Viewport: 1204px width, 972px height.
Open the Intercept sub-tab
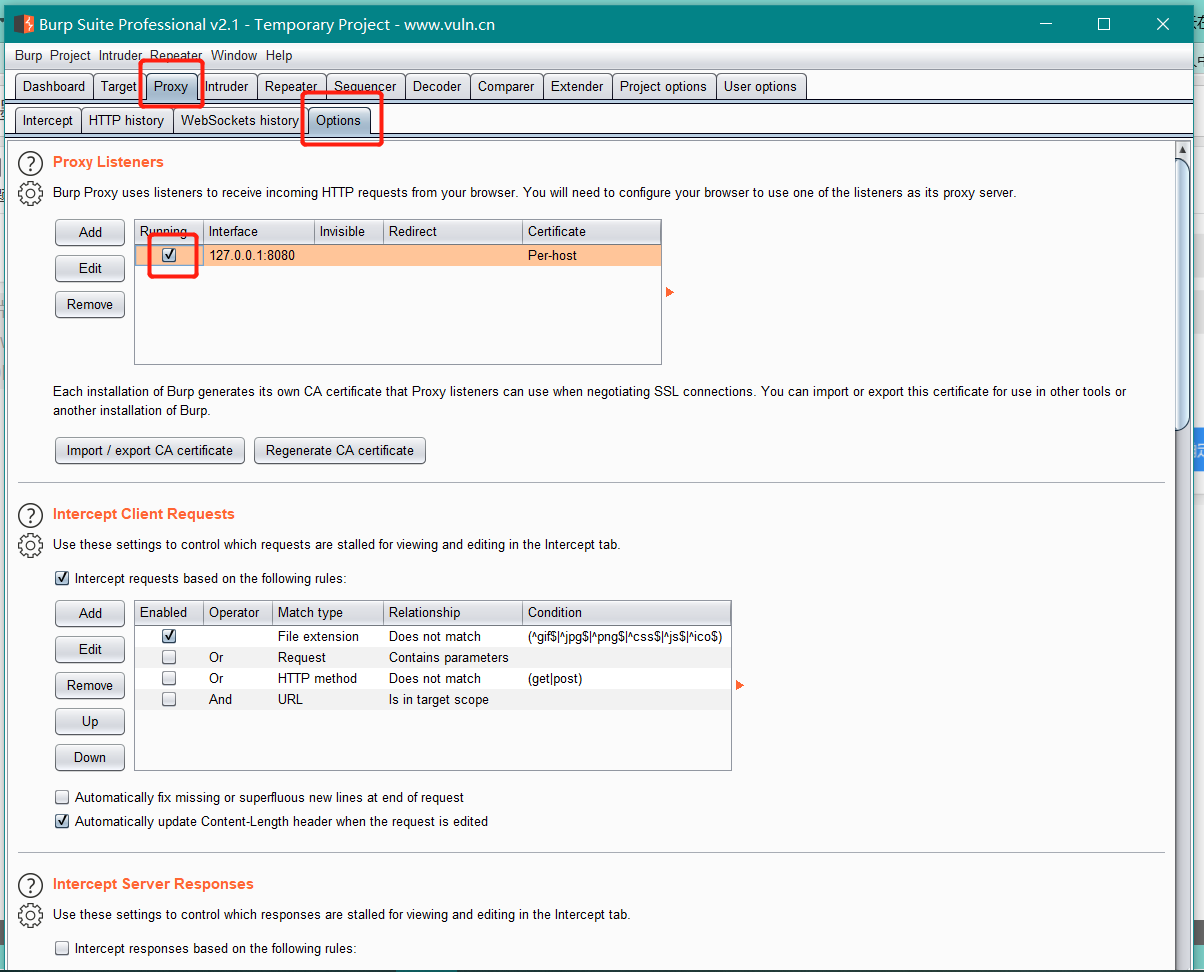(48, 121)
